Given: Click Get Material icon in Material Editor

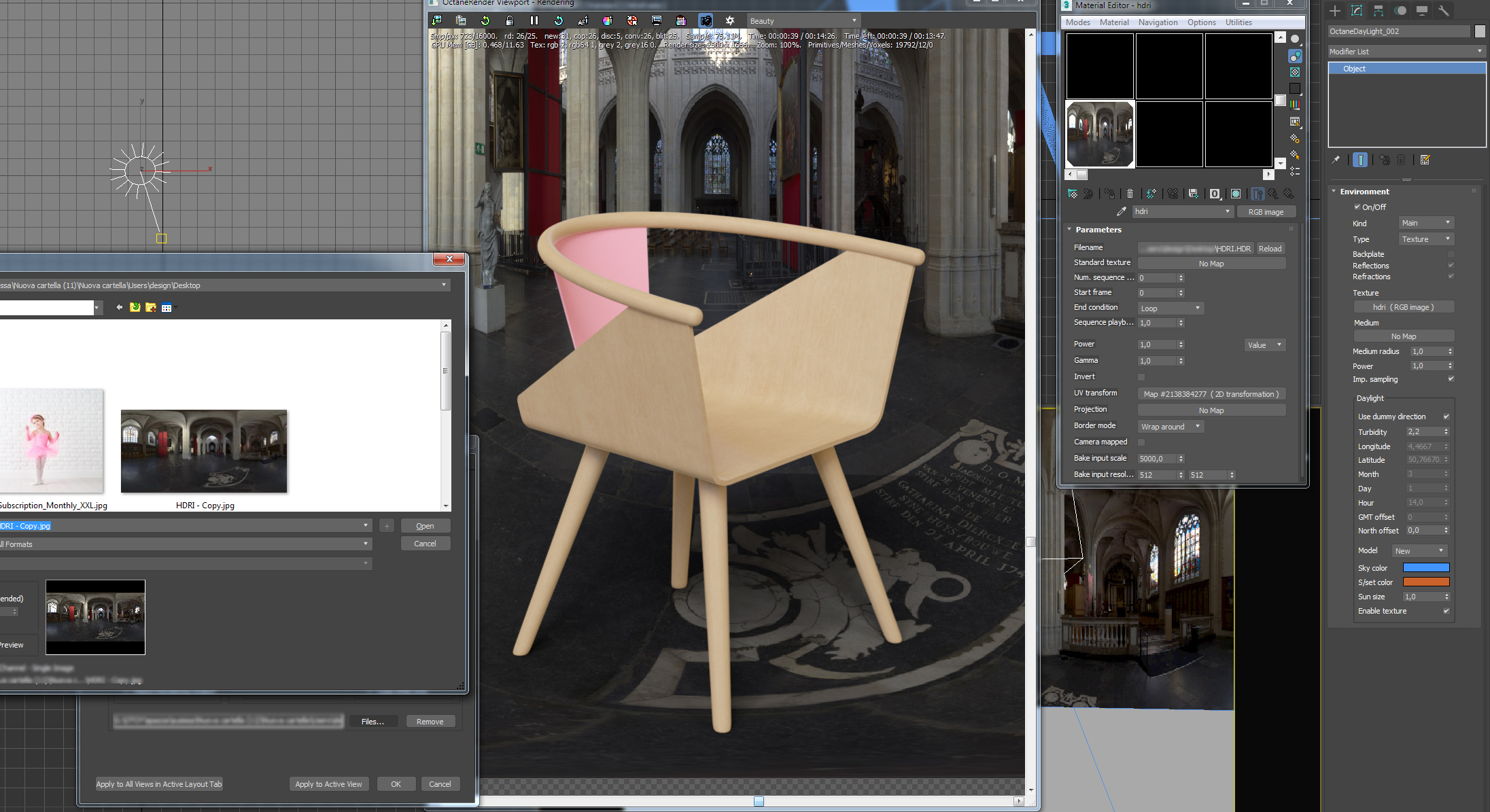Looking at the screenshot, I should click(x=1072, y=194).
